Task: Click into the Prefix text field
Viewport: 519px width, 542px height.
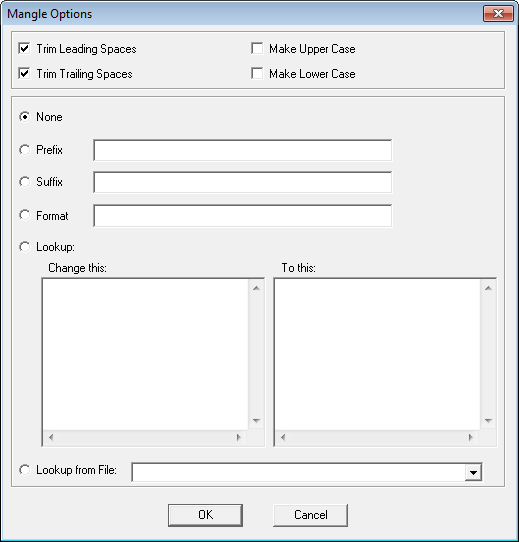Action: (x=243, y=150)
